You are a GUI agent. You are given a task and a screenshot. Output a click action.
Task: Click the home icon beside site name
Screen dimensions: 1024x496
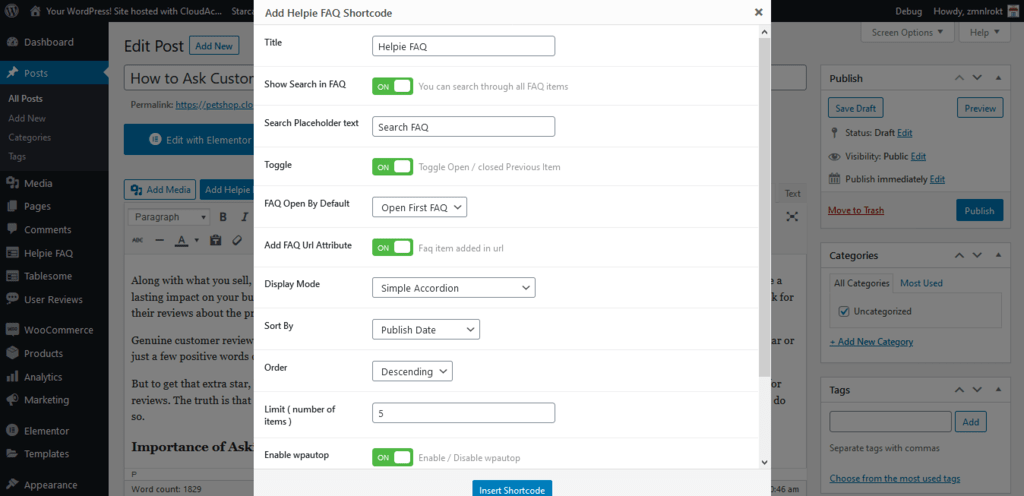[35, 11]
